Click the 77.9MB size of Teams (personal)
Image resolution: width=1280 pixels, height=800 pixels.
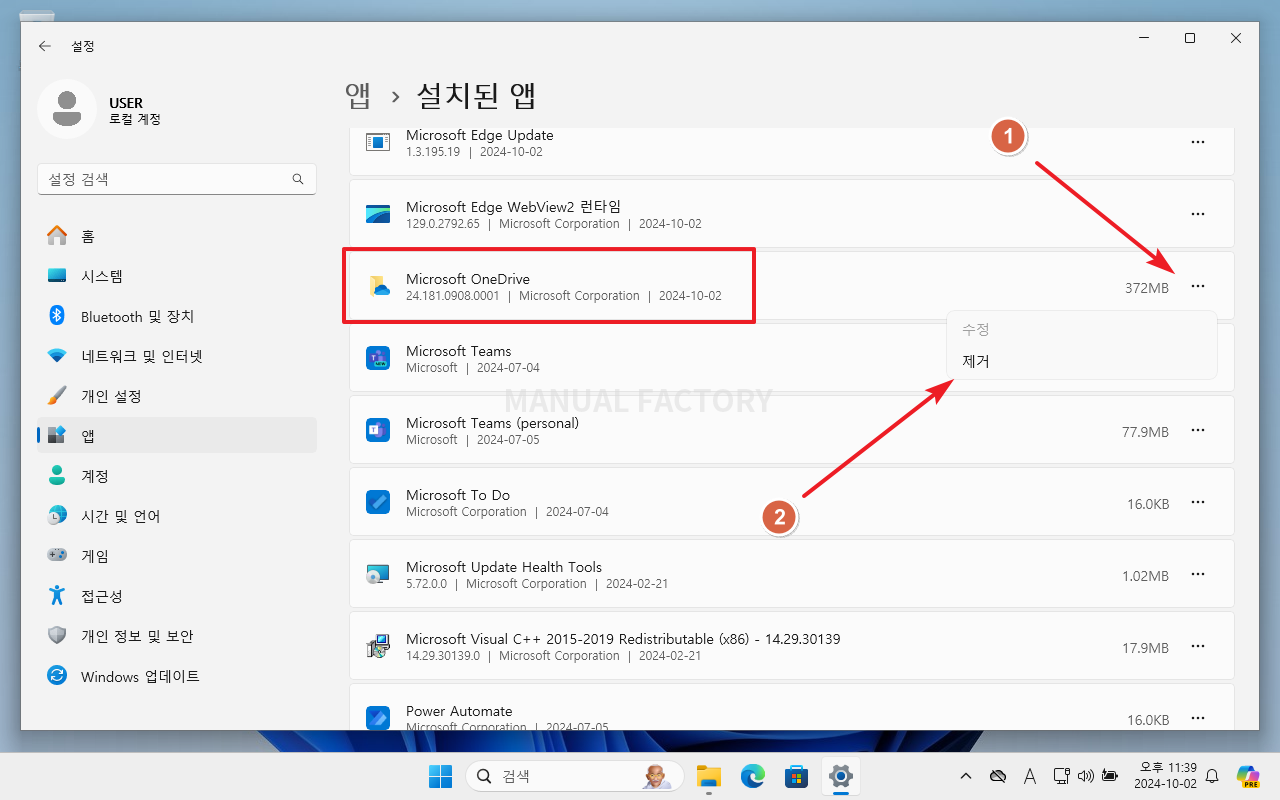pyautogui.click(x=1145, y=432)
